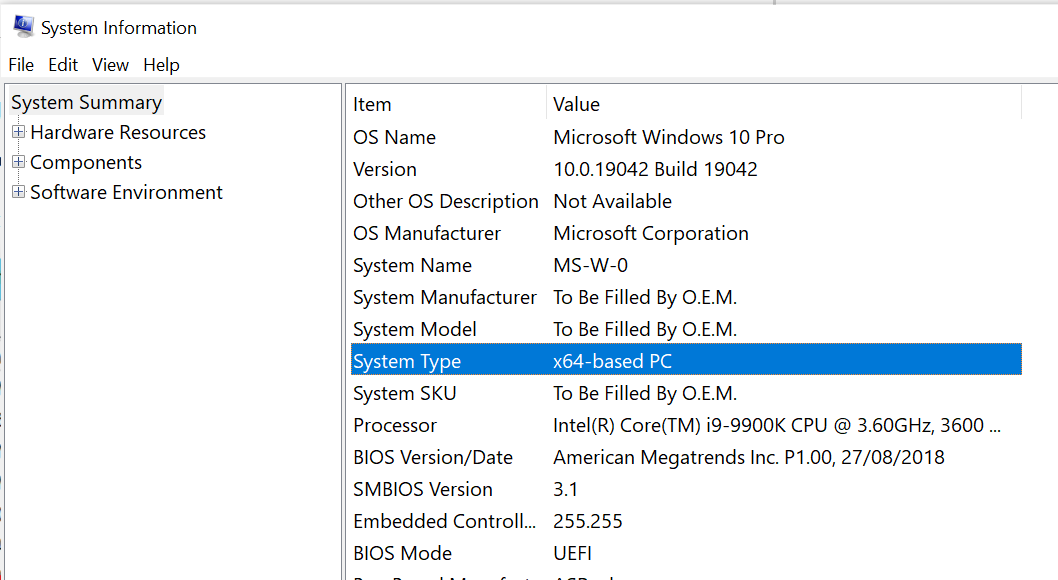
Task: Click the Microsoft Corporation value
Action: click(x=651, y=233)
